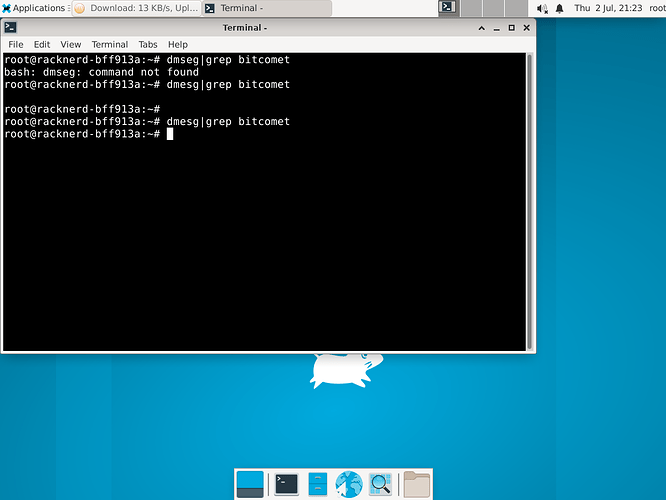This screenshot has height=500, width=666.
Task: Click the terminal cursor at the last prompt
Action: (170, 134)
